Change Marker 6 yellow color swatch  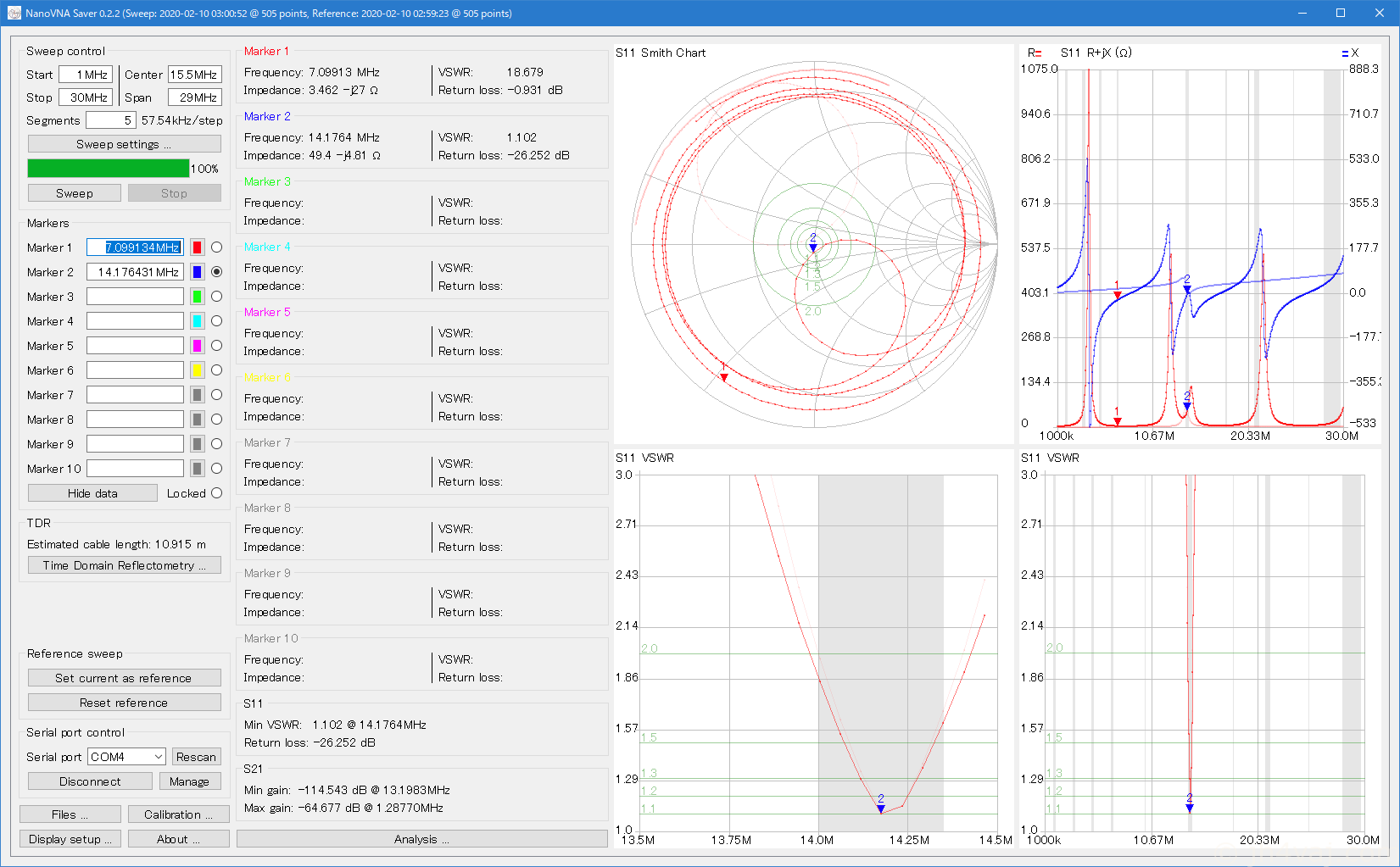click(x=197, y=370)
